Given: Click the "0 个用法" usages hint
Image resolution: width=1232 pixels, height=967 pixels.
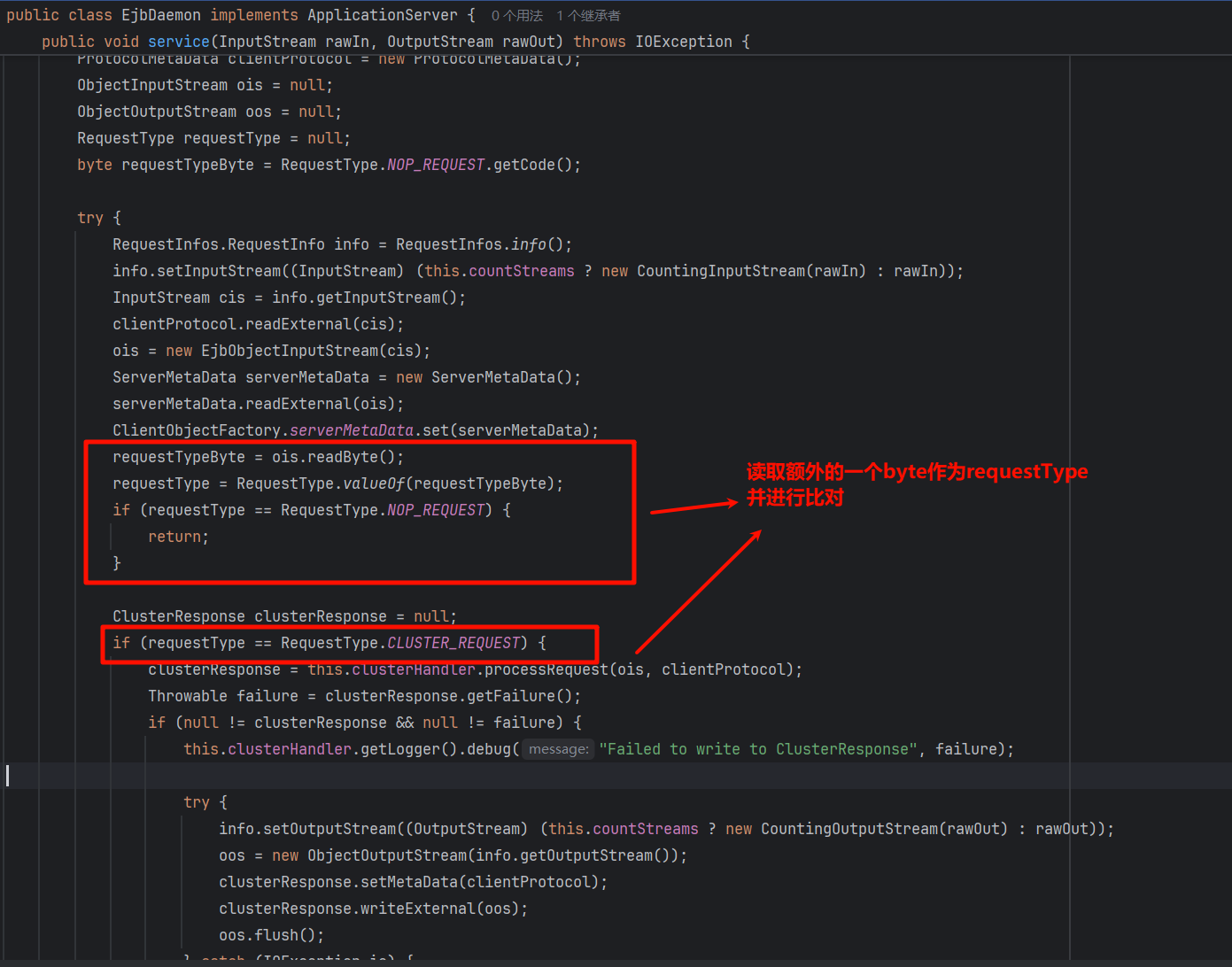Looking at the screenshot, I should (x=517, y=16).
